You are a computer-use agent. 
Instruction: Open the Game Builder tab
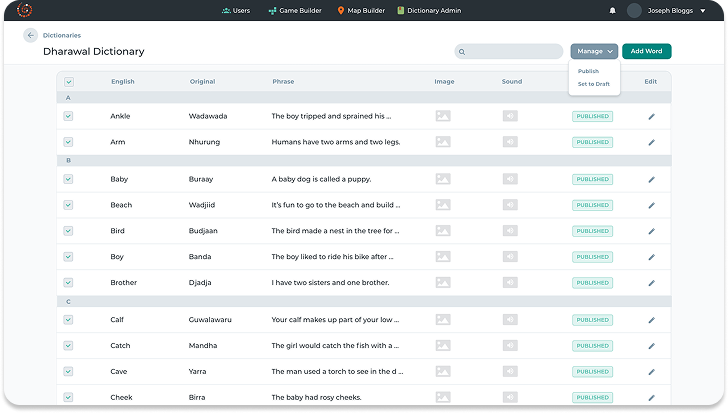pyautogui.click(x=291, y=11)
